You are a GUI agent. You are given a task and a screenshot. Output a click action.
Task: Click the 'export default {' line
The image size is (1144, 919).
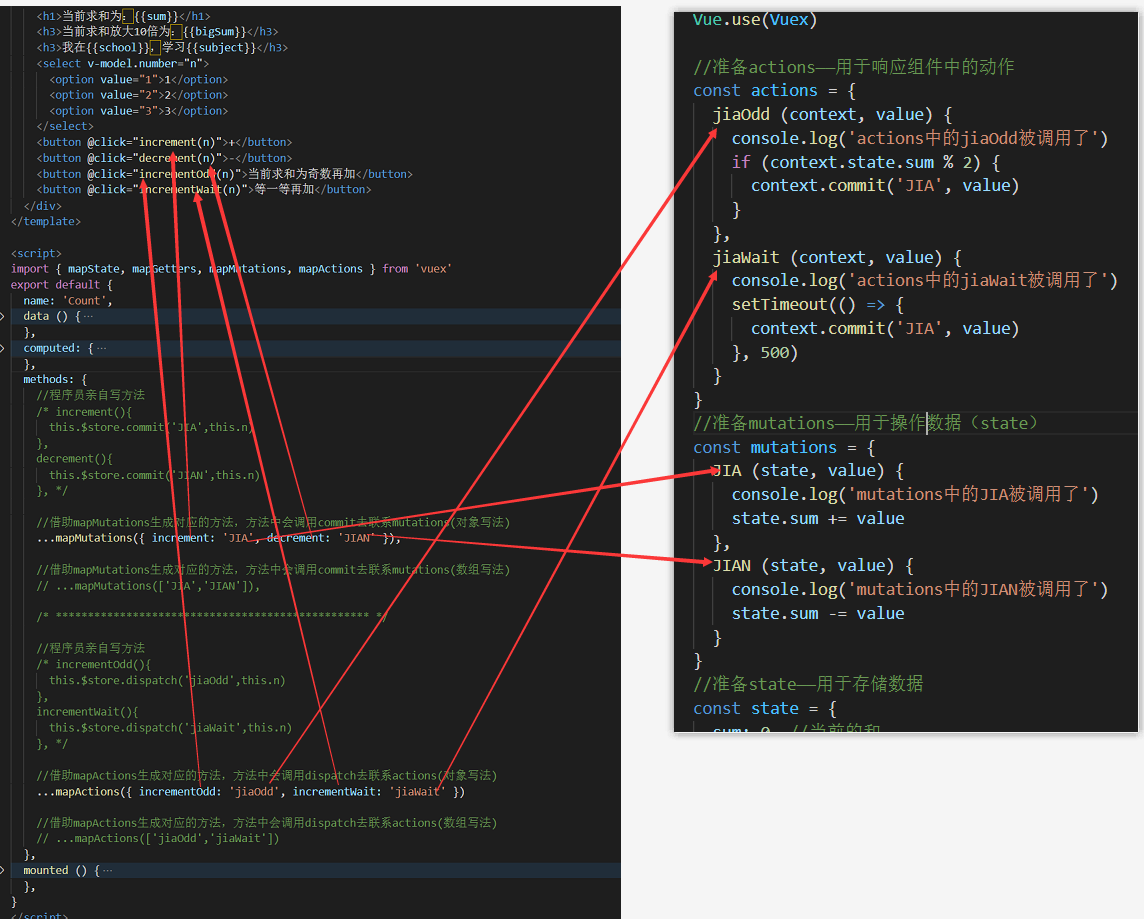point(62,284)
